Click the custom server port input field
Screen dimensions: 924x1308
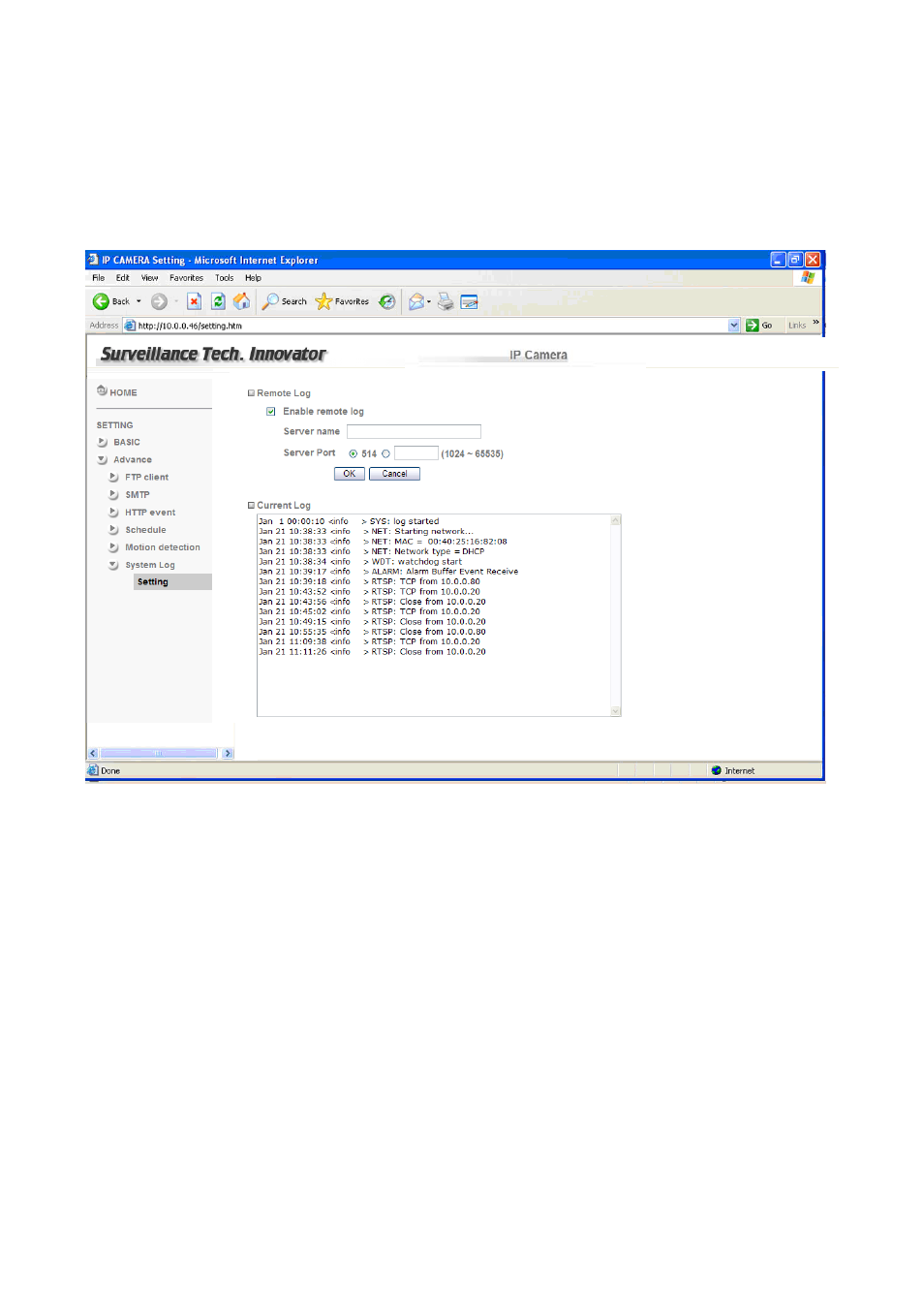416,453
